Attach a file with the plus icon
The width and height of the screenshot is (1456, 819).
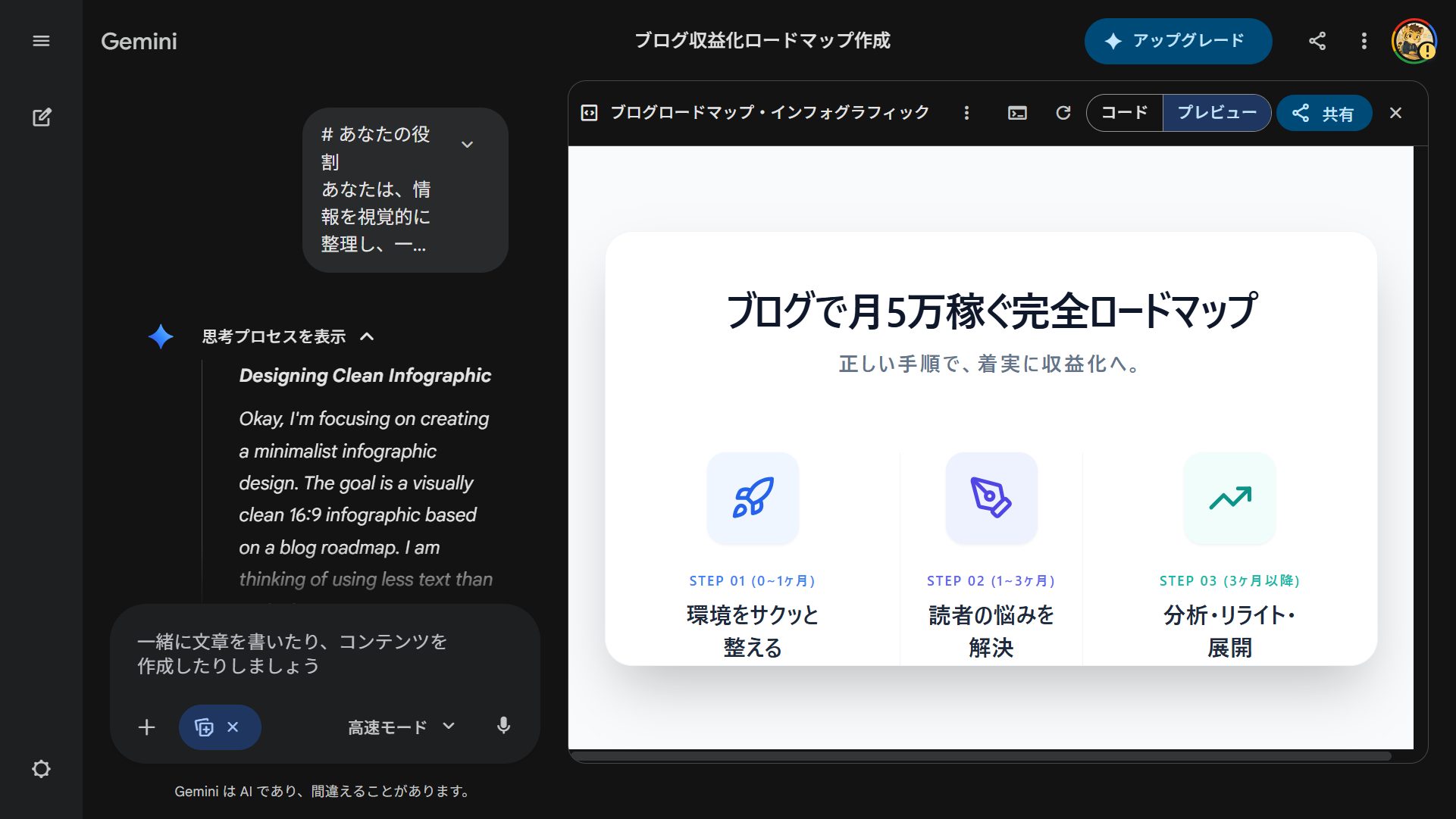tap(146, 727)
